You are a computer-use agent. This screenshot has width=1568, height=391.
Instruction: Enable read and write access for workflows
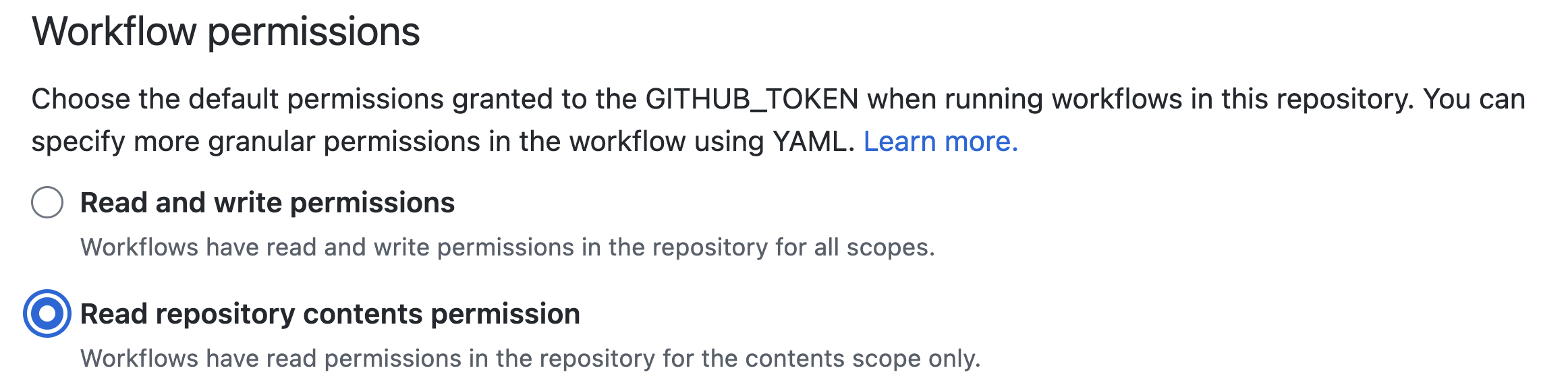pos(47,202)
